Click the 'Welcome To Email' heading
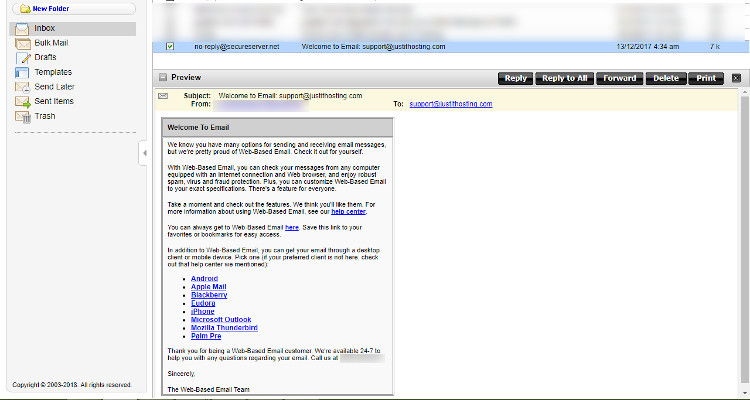750x400 pixels. coord(198,128)
